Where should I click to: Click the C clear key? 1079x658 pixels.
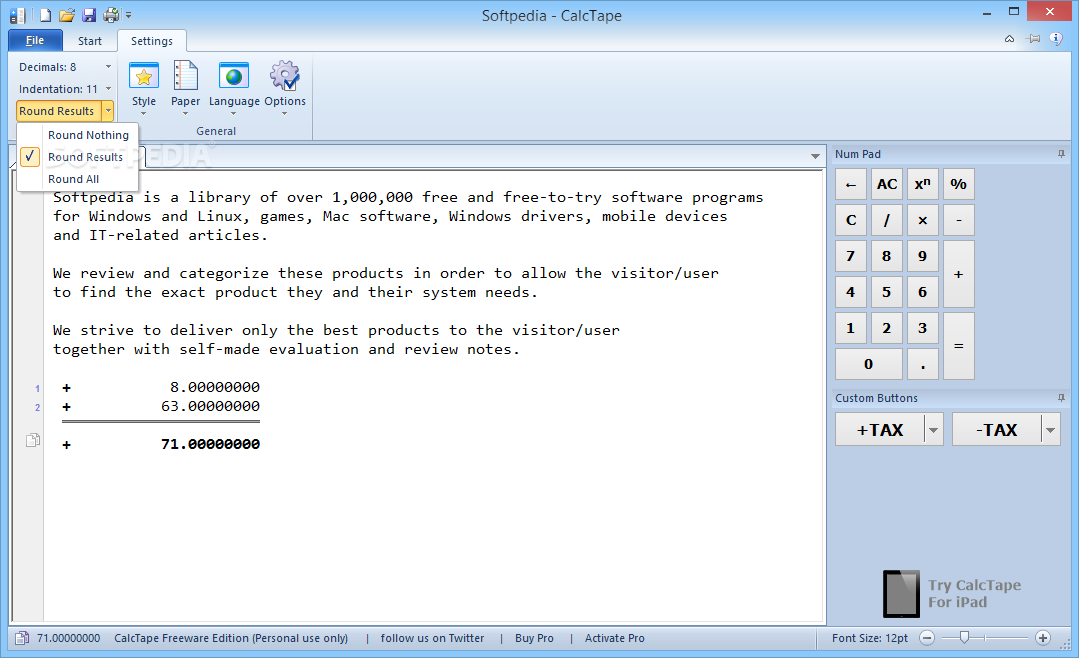[851, 220]
